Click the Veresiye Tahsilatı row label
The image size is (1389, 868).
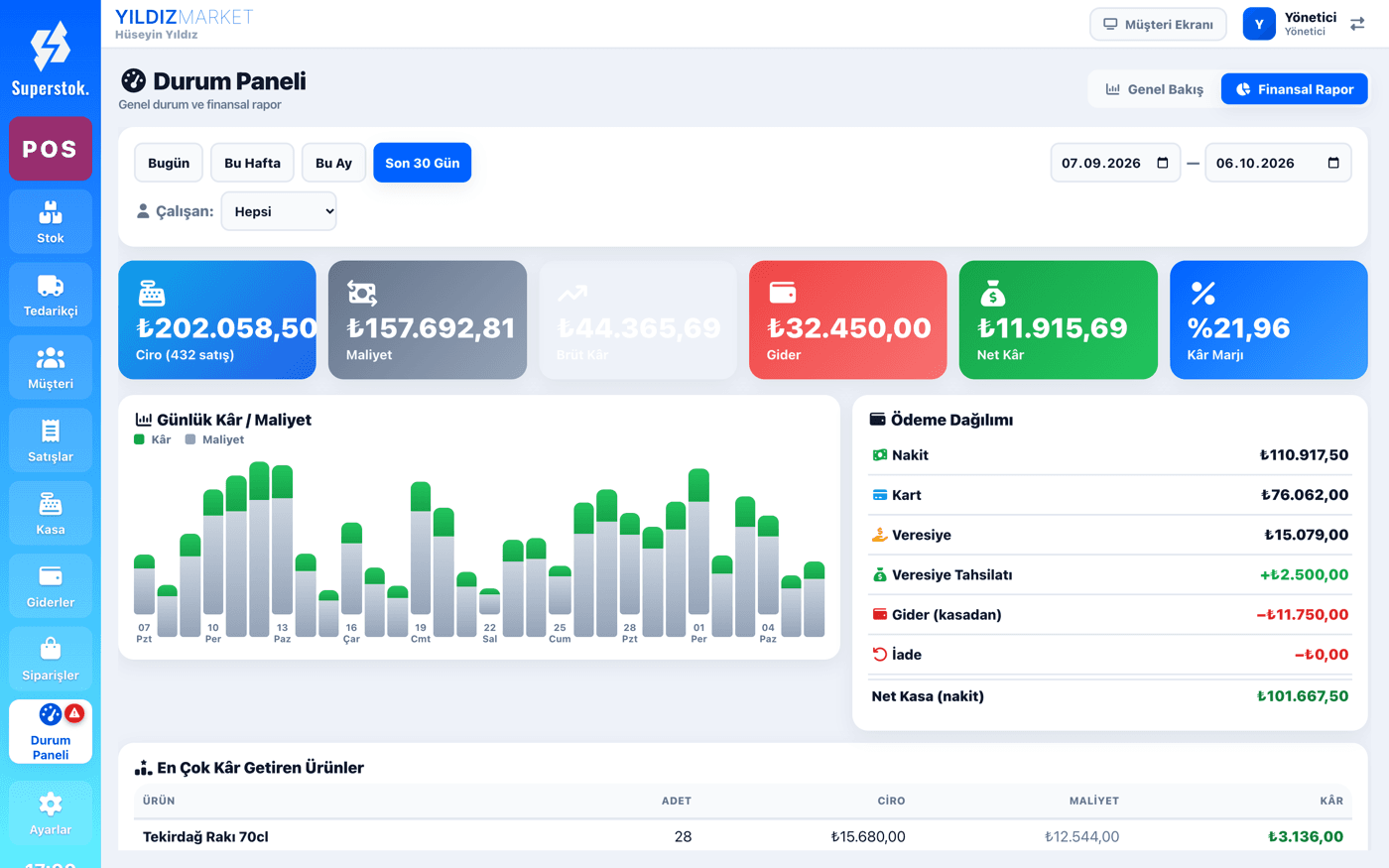tap(951, 575)
